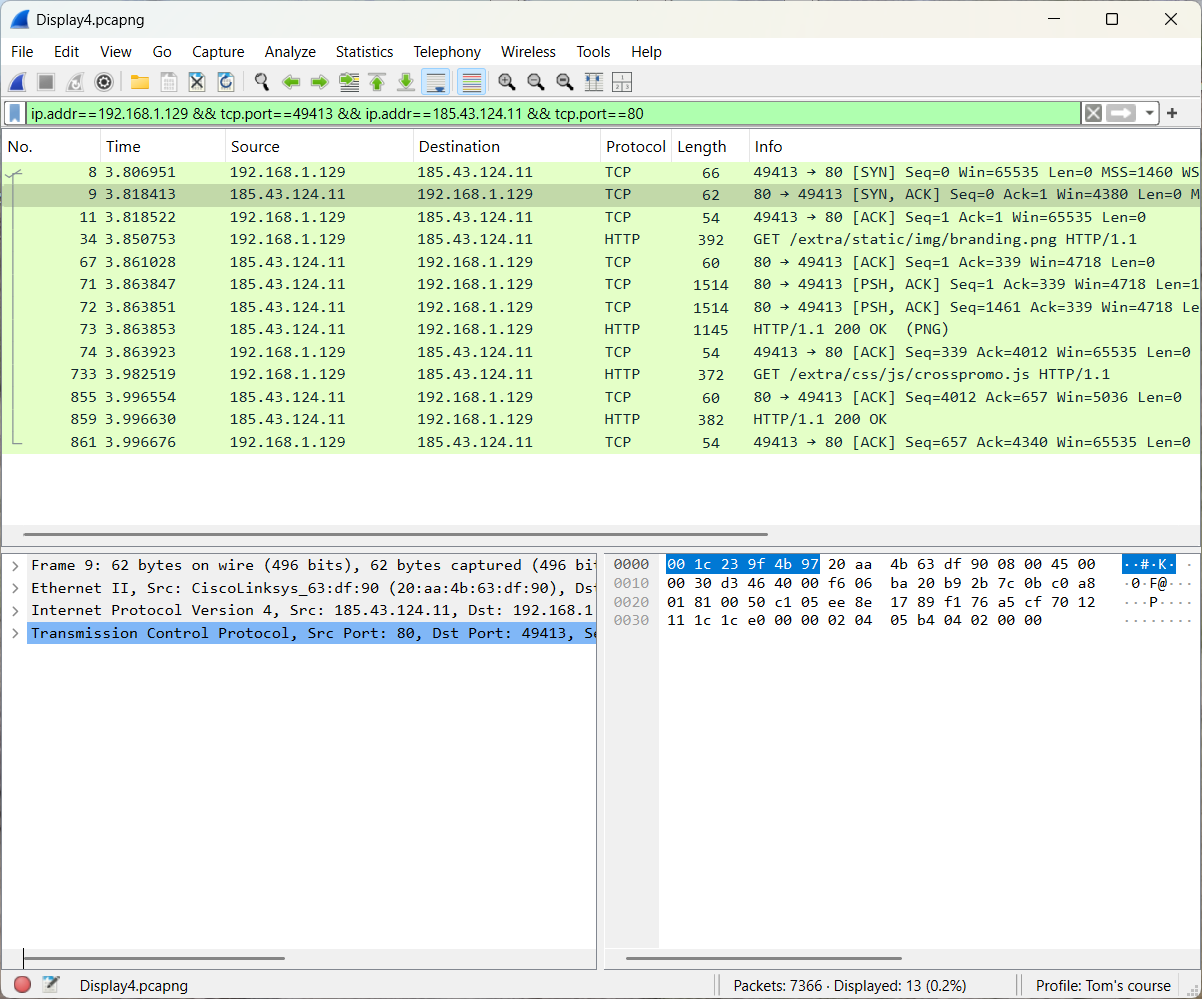
Task: Add a display filter button
Action: (x=1172, y=113)
